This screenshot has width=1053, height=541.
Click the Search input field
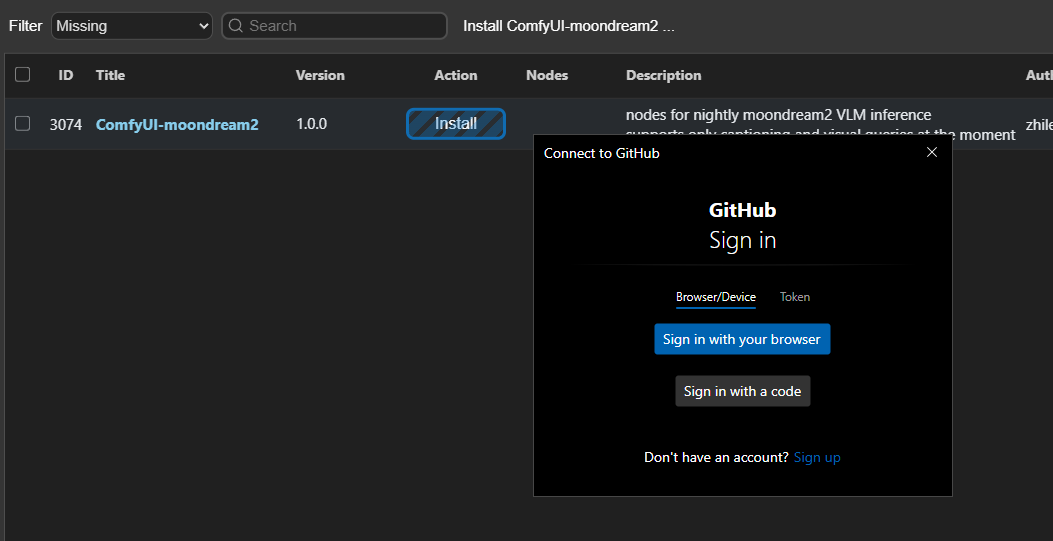pyautogui.click(x=334, y=26)
